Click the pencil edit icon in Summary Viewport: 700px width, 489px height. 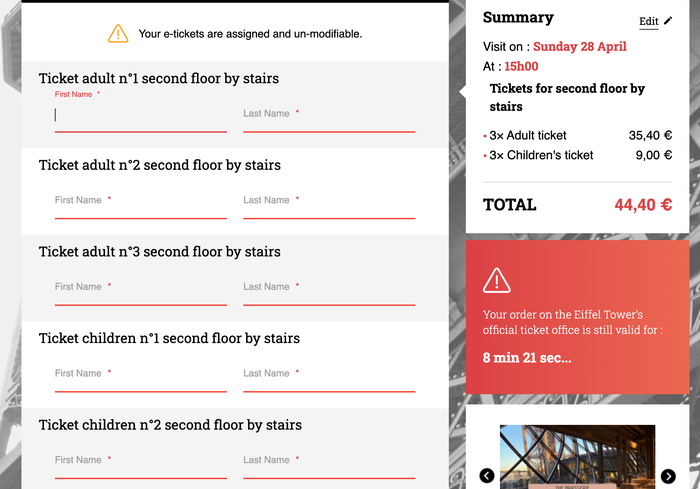(x=668, y=21)
